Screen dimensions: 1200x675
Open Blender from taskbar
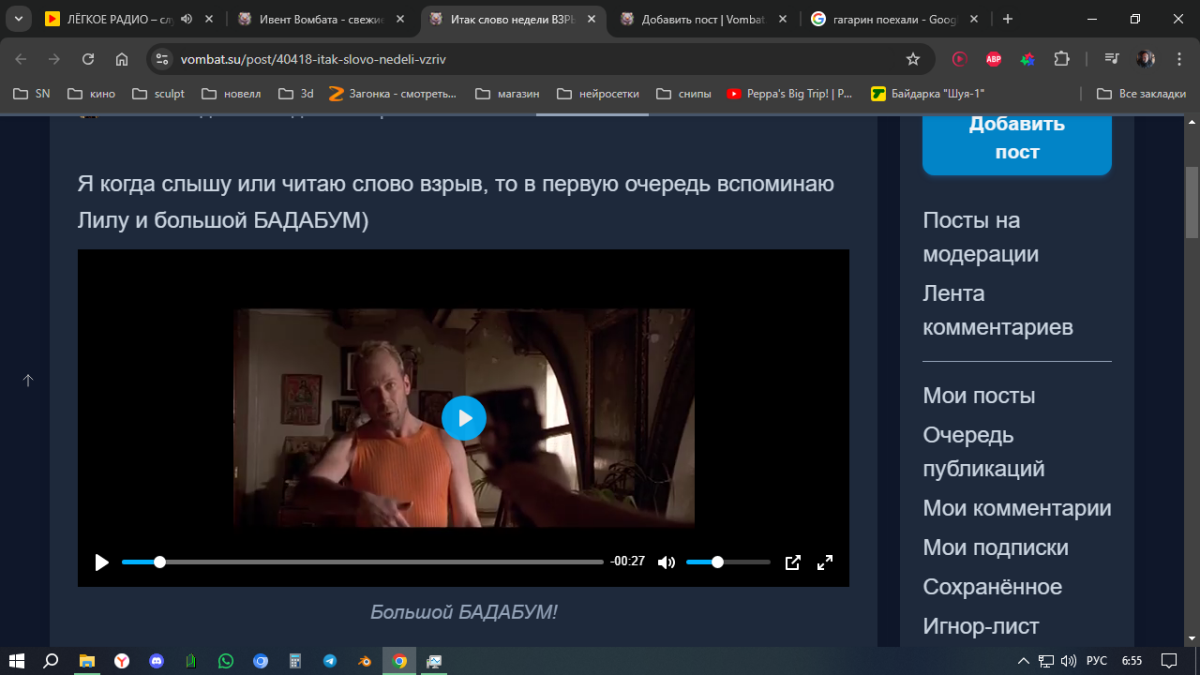point(365,661)
